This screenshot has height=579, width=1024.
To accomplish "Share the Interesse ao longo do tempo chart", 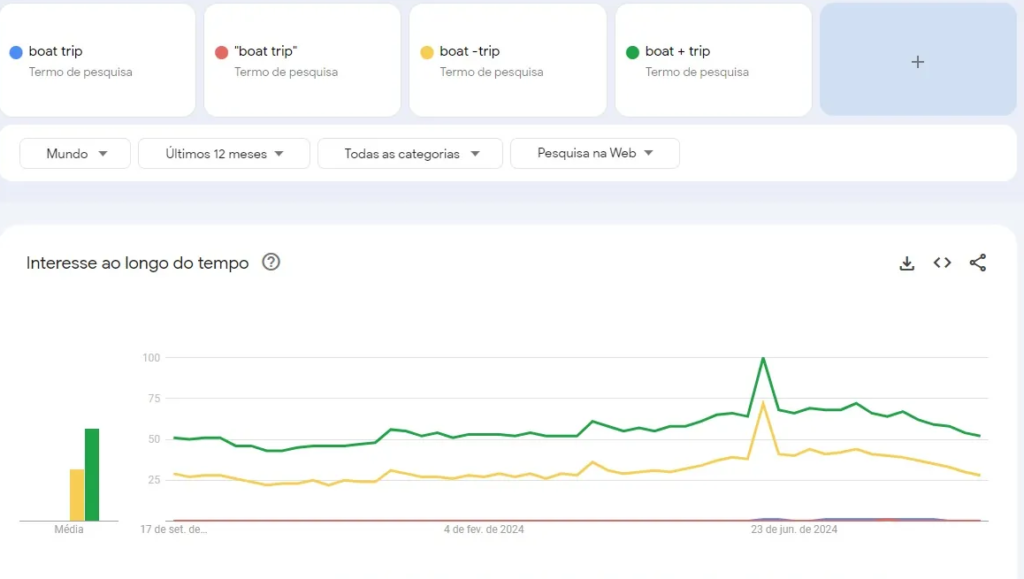I will (978, 263).
